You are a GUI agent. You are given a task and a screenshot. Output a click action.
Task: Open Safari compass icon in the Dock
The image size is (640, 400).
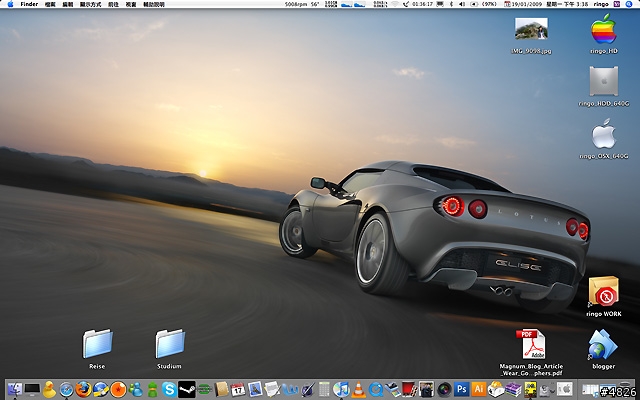tap(67, 389)
